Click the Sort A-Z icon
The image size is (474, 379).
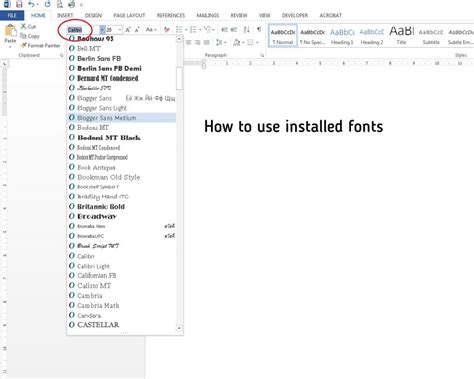246,30
